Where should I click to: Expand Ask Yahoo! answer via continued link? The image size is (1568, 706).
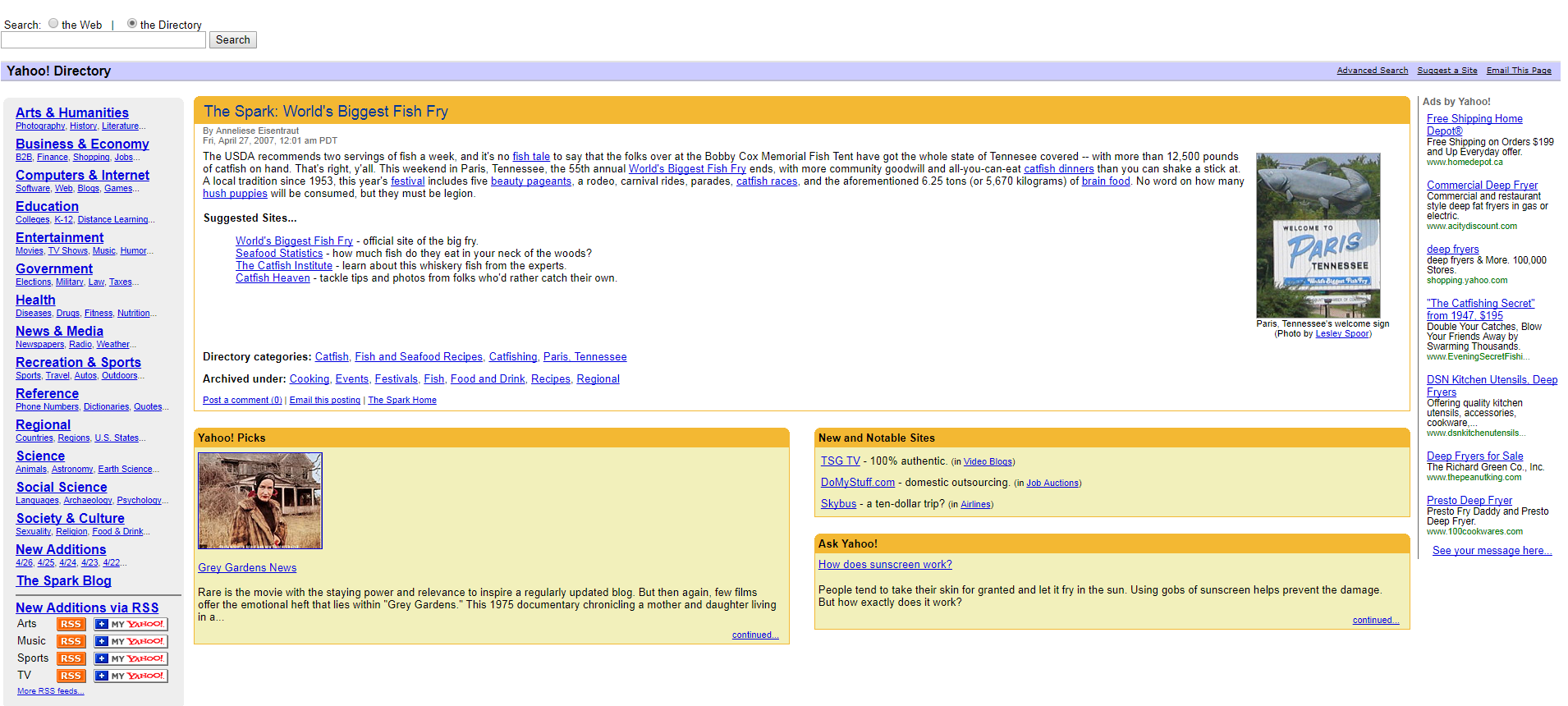tap(1375, 620)
